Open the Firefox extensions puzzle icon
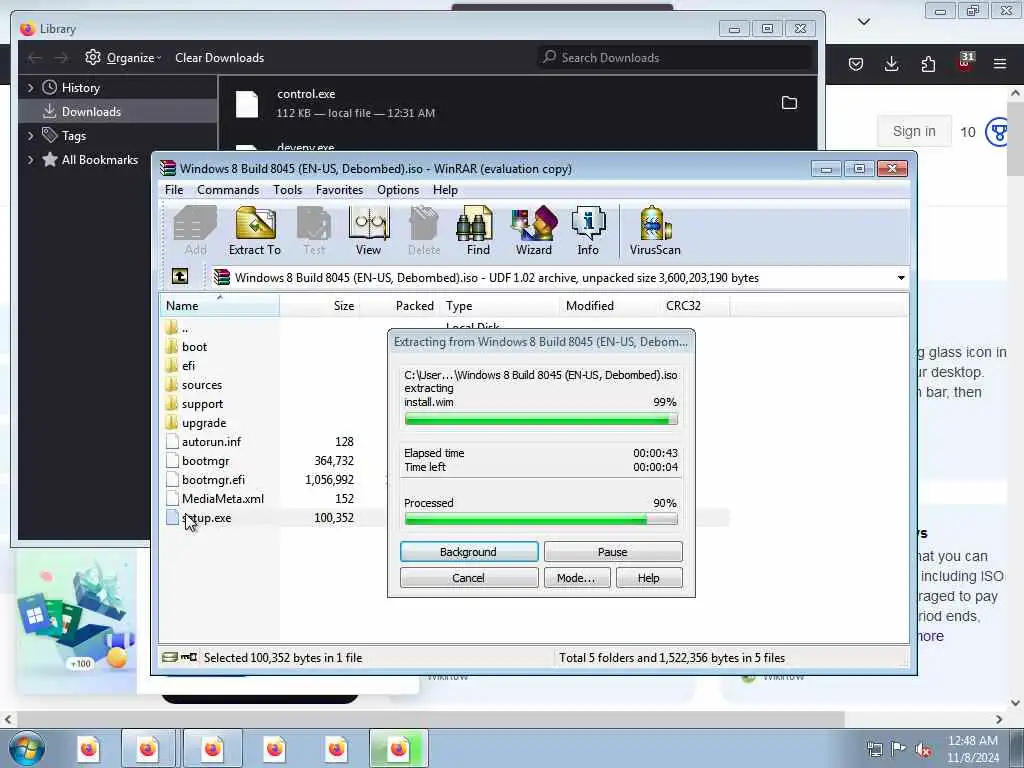 928,64
